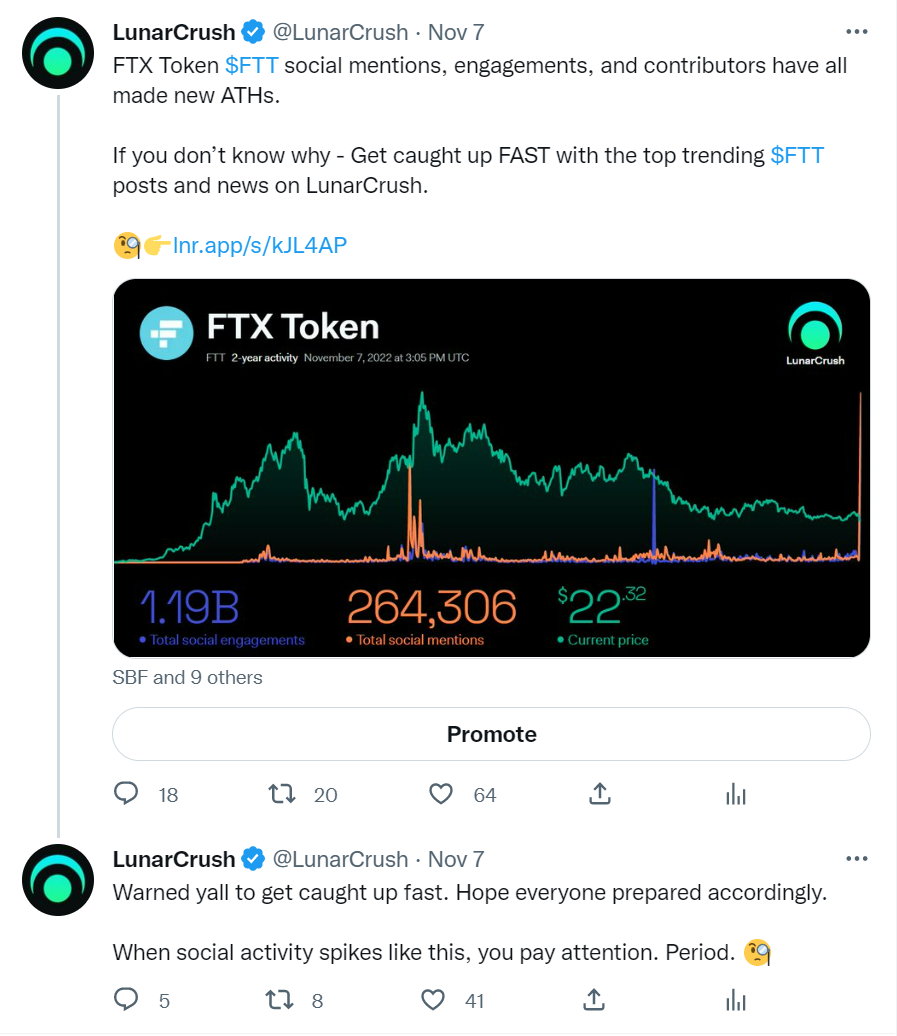897x1036 pixels.
Task: View analytics for the second tweet
Action: click(x=736, y=999)
